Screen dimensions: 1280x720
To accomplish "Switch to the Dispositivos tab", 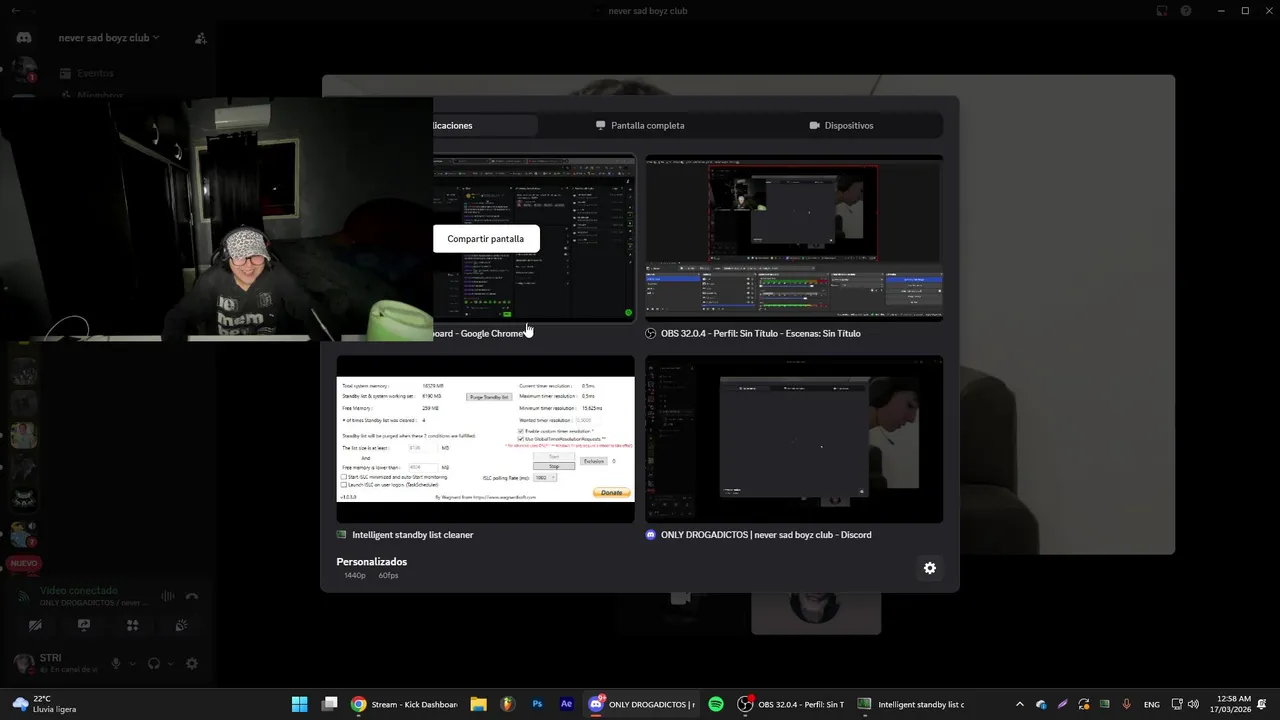I will click(x=842, y=125).
